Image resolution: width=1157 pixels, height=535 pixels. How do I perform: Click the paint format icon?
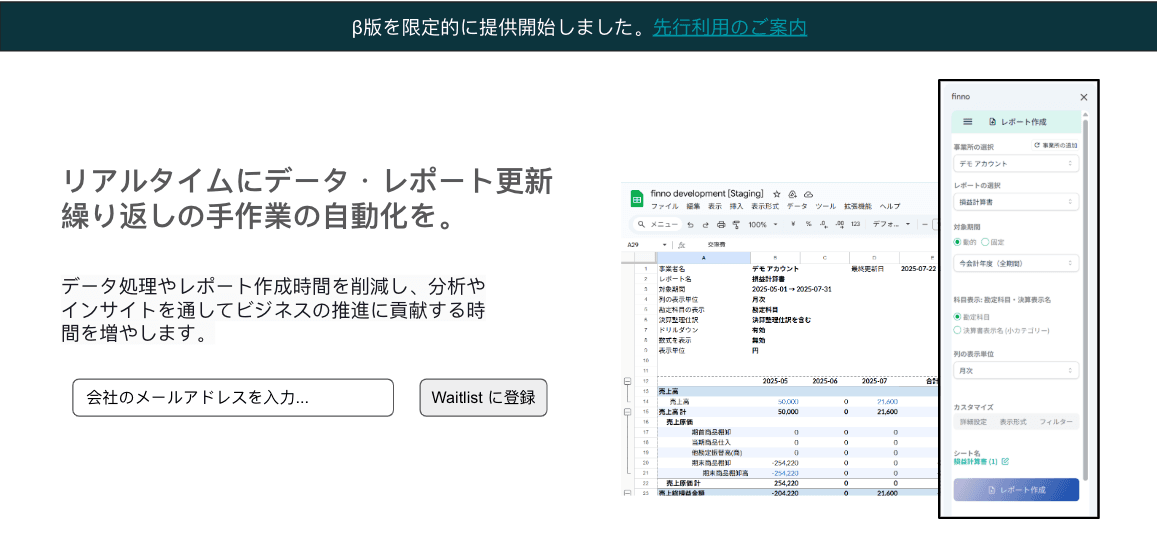tap(735, 225)
